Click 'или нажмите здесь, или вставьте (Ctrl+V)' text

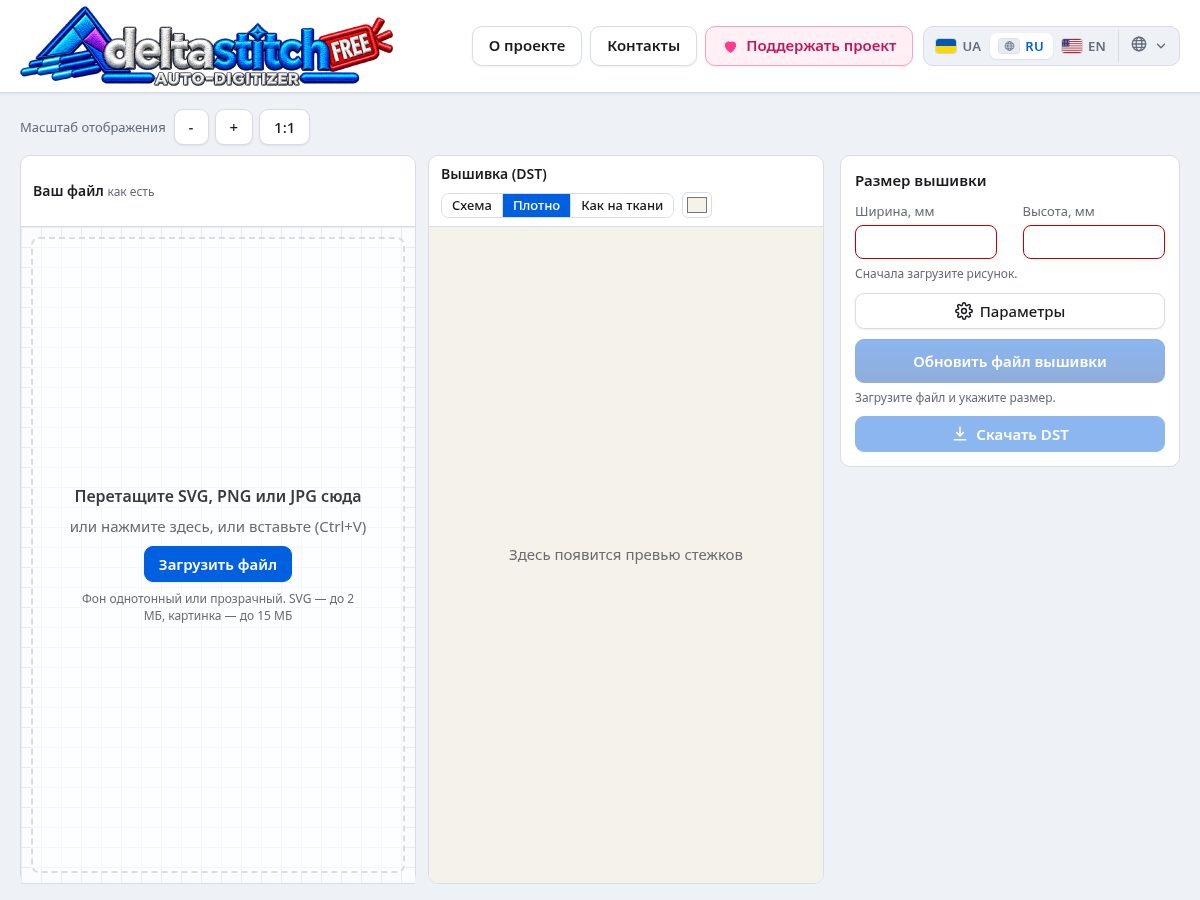(218, 527)
